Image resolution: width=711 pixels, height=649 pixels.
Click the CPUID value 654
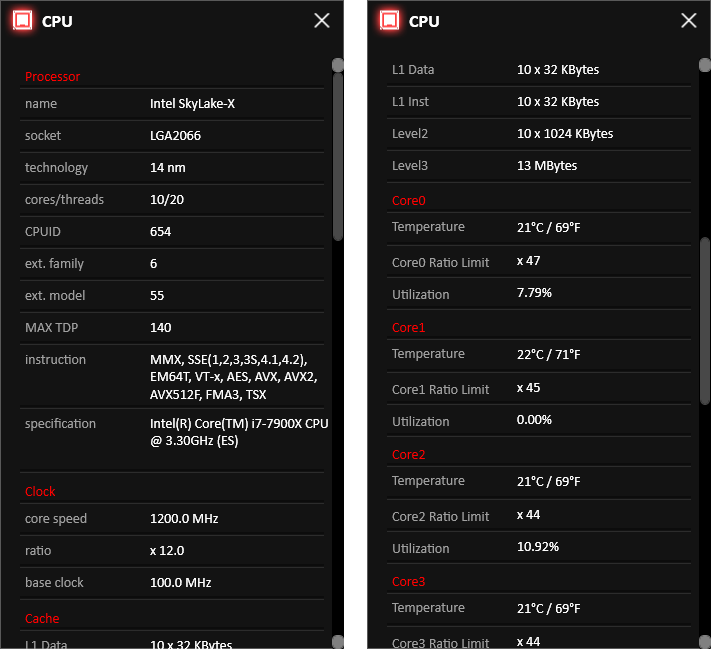coord(161,232)
